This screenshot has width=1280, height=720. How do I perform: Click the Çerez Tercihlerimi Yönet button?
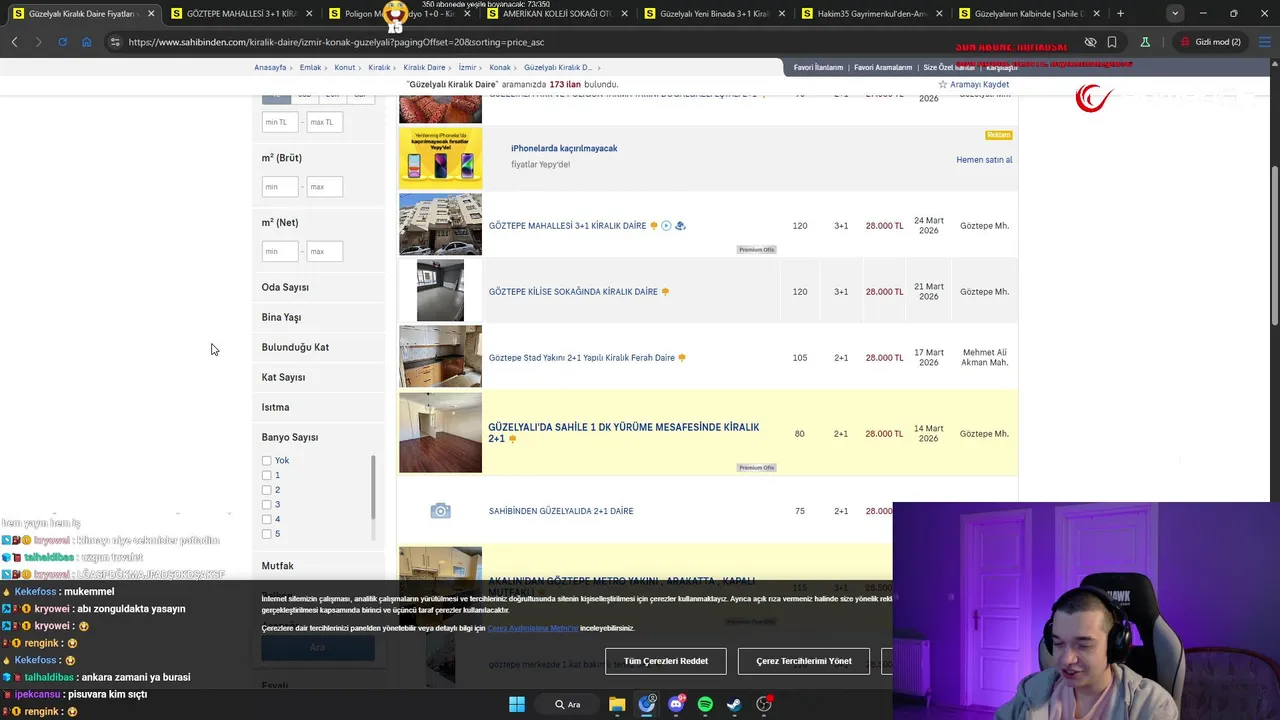[x=804, y=661]
